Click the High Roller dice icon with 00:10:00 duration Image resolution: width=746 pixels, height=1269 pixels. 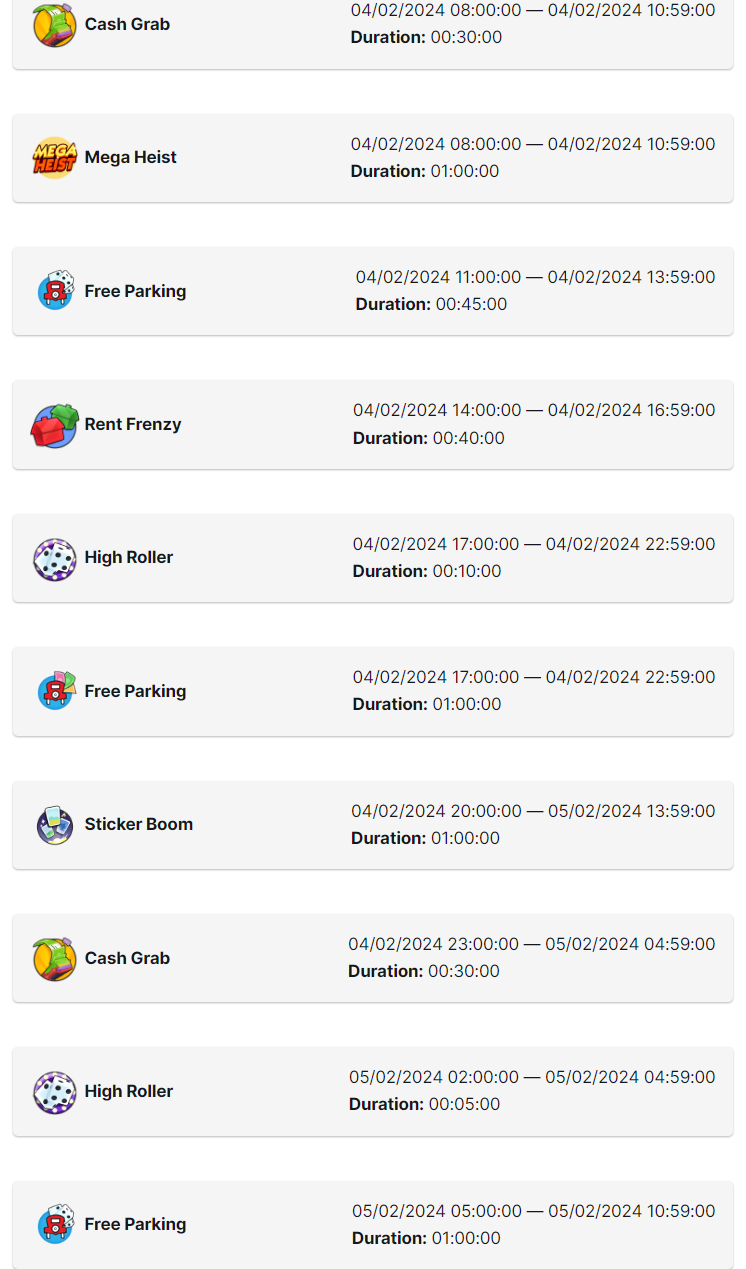(54, 559)
